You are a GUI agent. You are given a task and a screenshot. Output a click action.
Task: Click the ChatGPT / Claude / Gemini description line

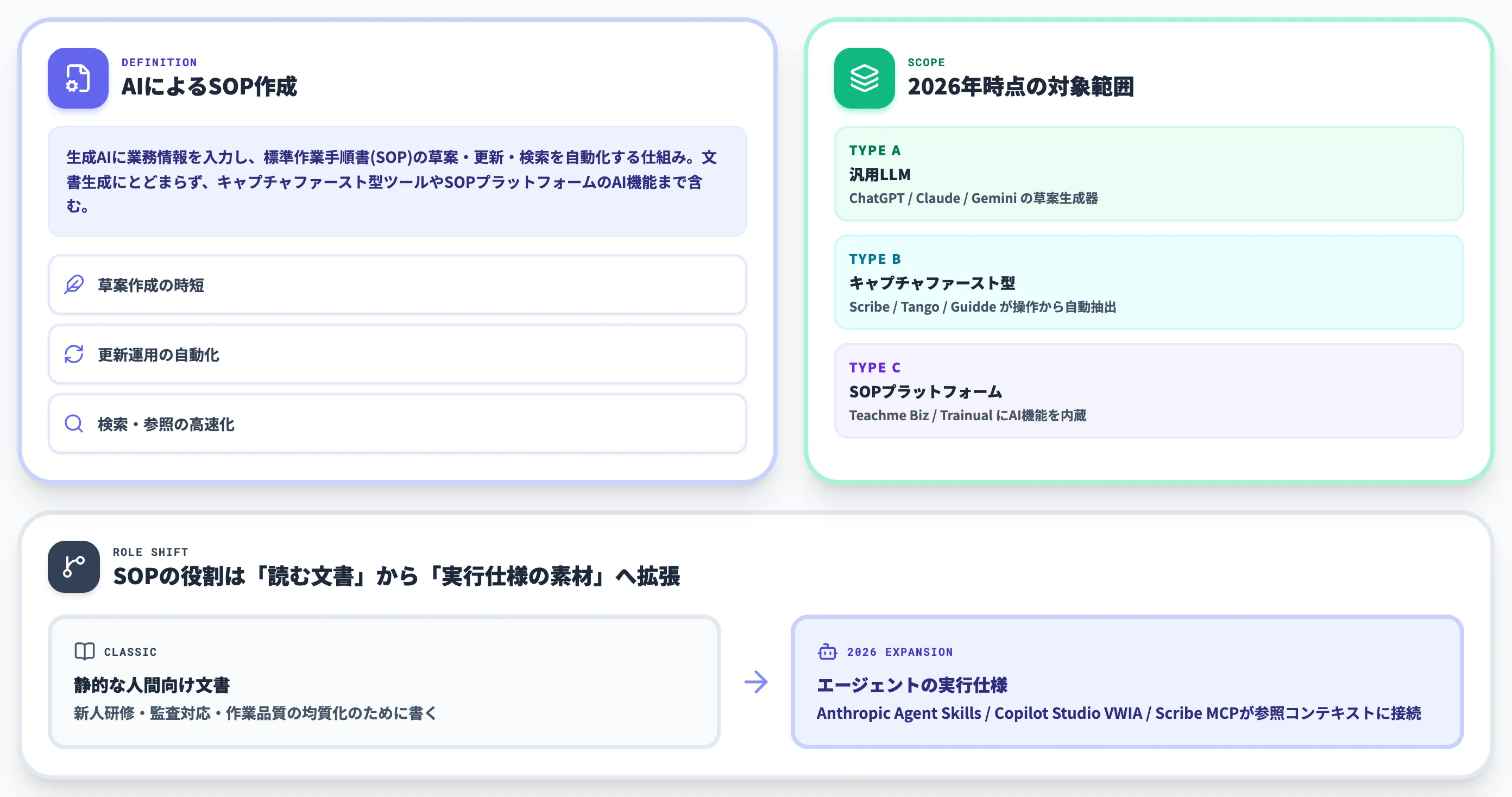pyautogui.click(x=973, y=198)
